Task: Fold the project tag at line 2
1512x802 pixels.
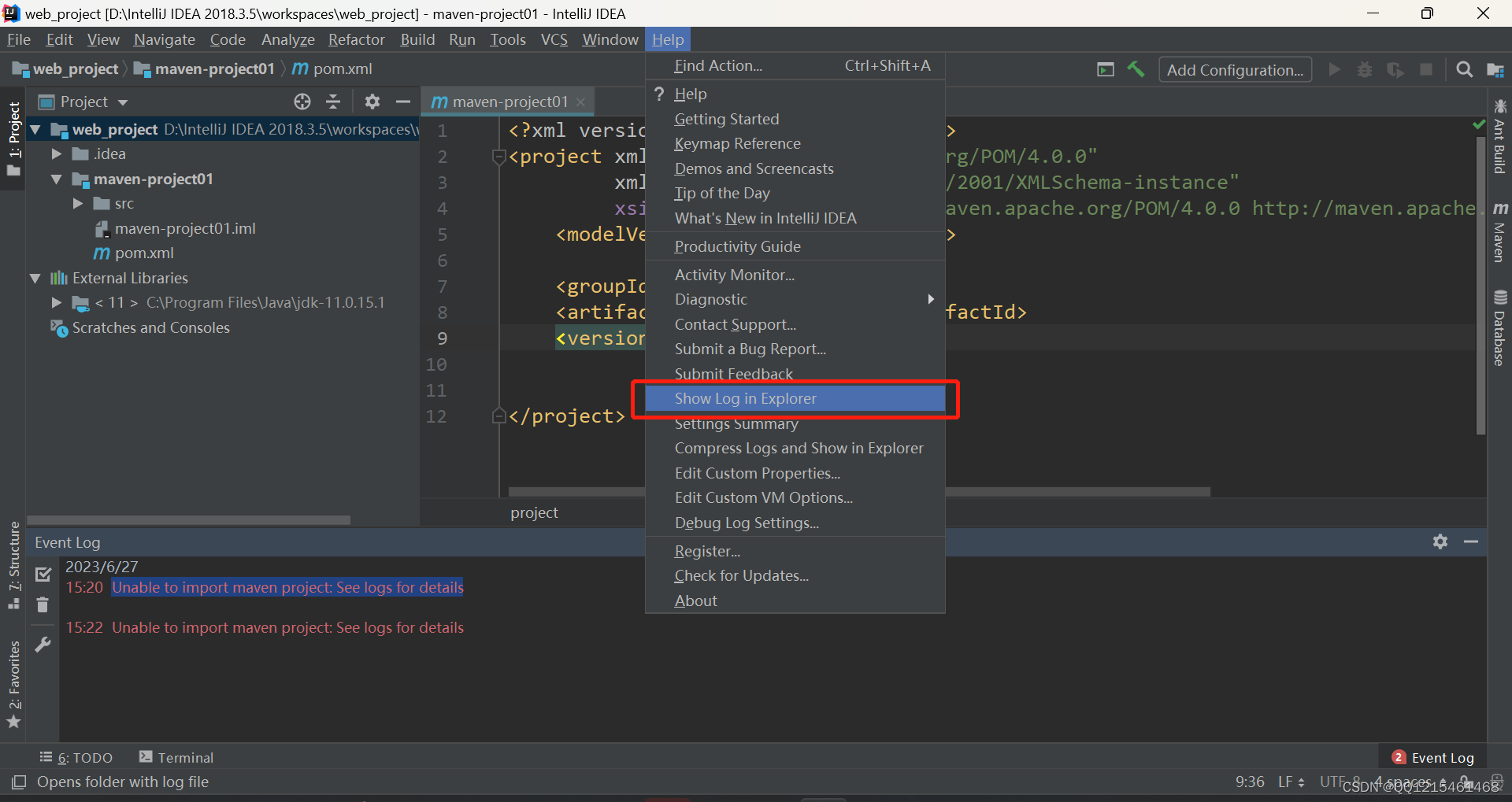Action: [498, 157]
